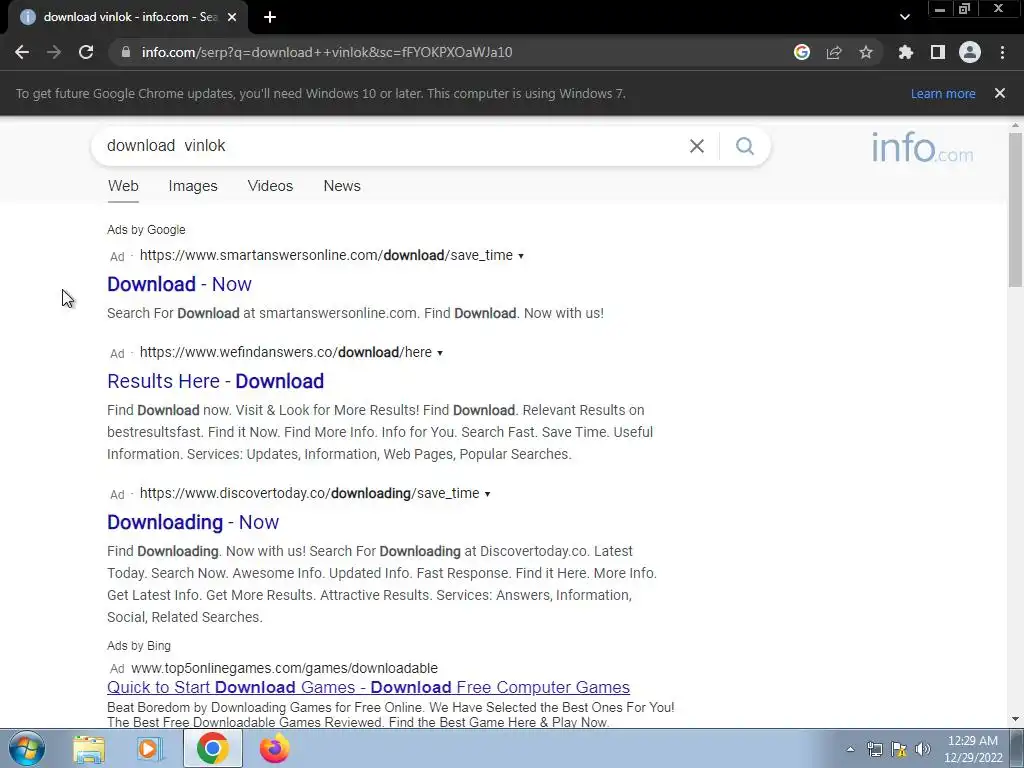This screenshot has width=1024, height=768.
Task: Click the info.com logo
Action: coord(922,148)
